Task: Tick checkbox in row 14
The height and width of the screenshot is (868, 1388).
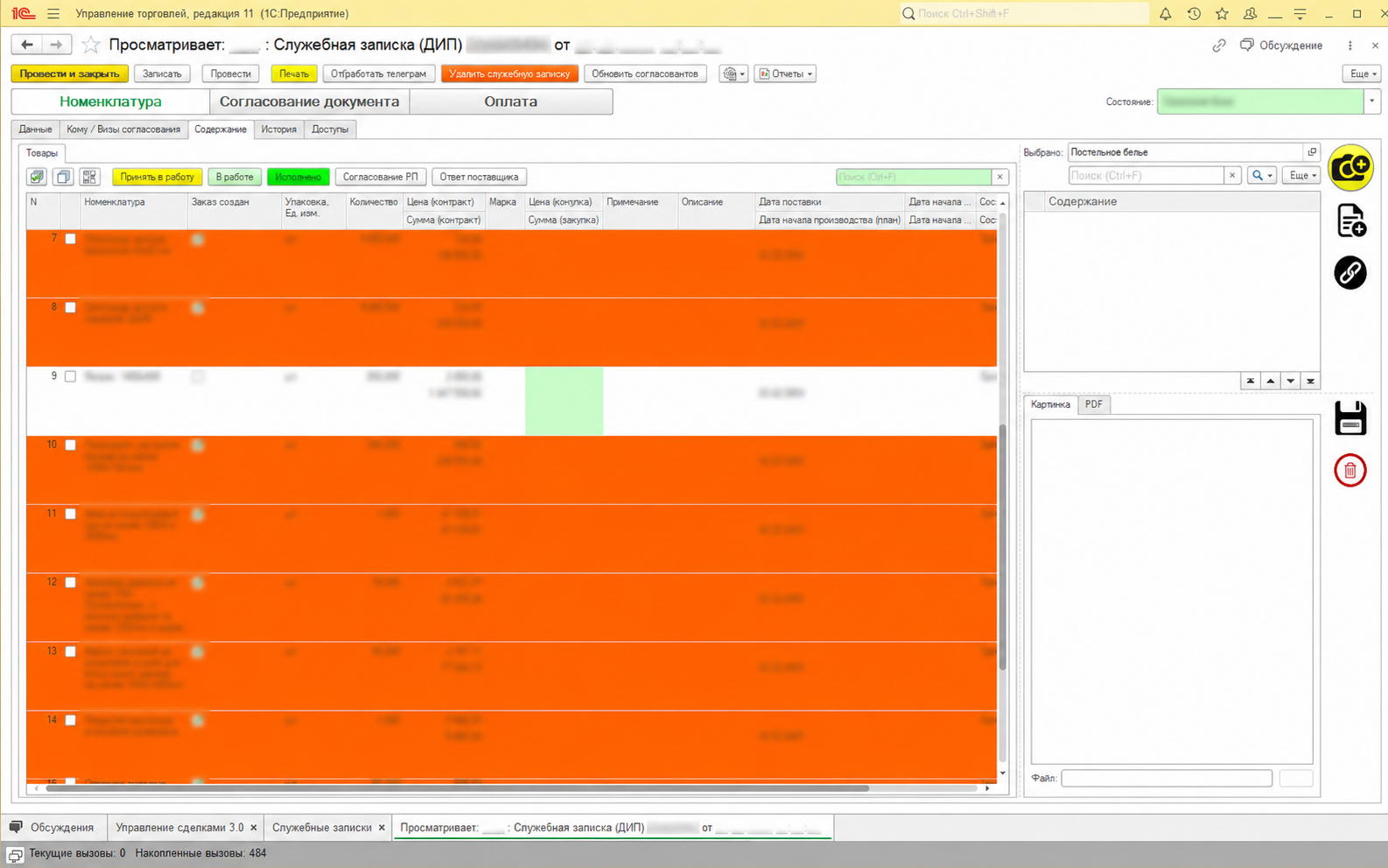Action: pyautogui.click(x=71, y=720)
